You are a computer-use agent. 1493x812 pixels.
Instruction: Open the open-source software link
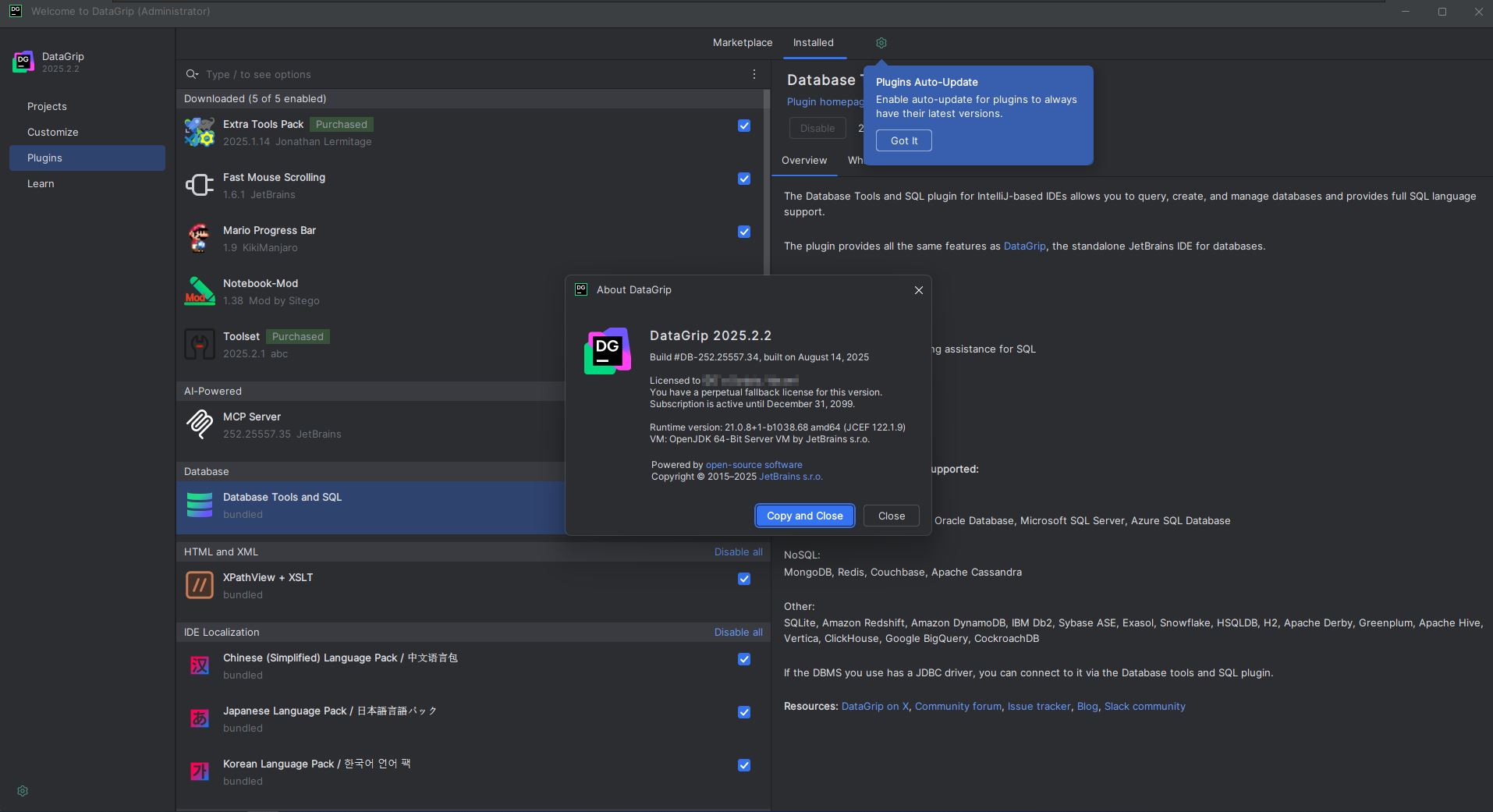click(754, 464)
